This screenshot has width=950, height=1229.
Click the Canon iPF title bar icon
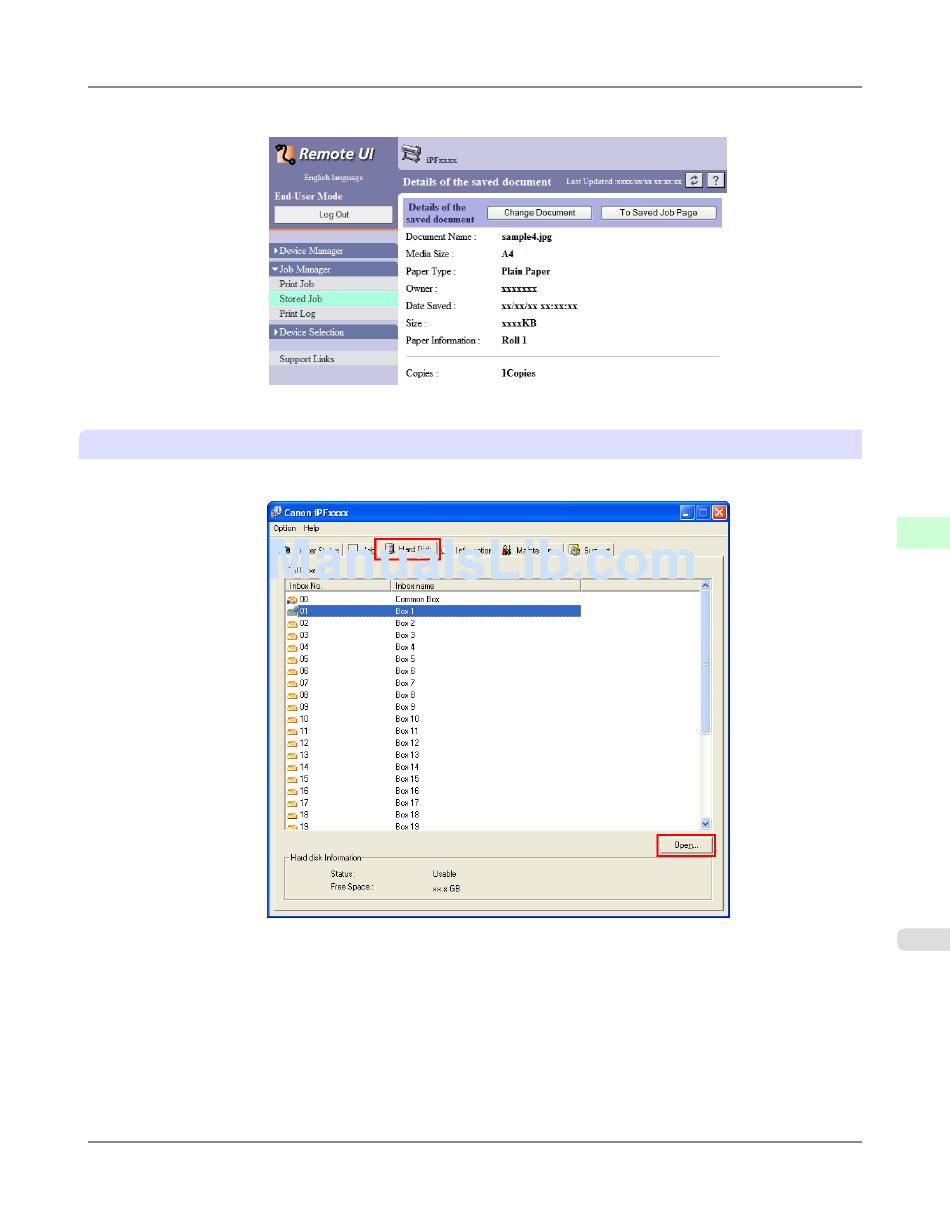277,512
